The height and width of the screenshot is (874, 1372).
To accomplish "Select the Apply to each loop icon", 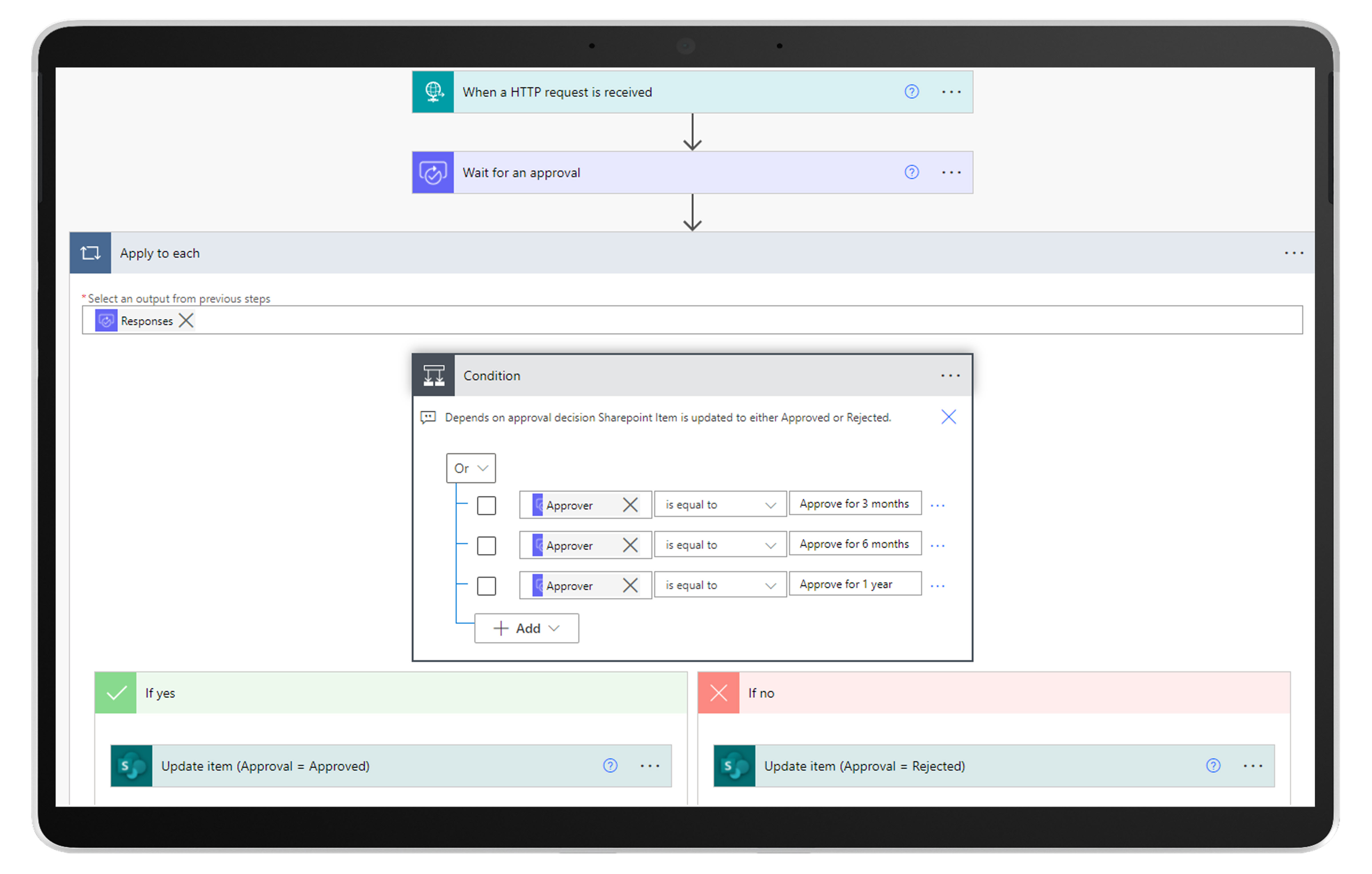I will coord(90,252).
